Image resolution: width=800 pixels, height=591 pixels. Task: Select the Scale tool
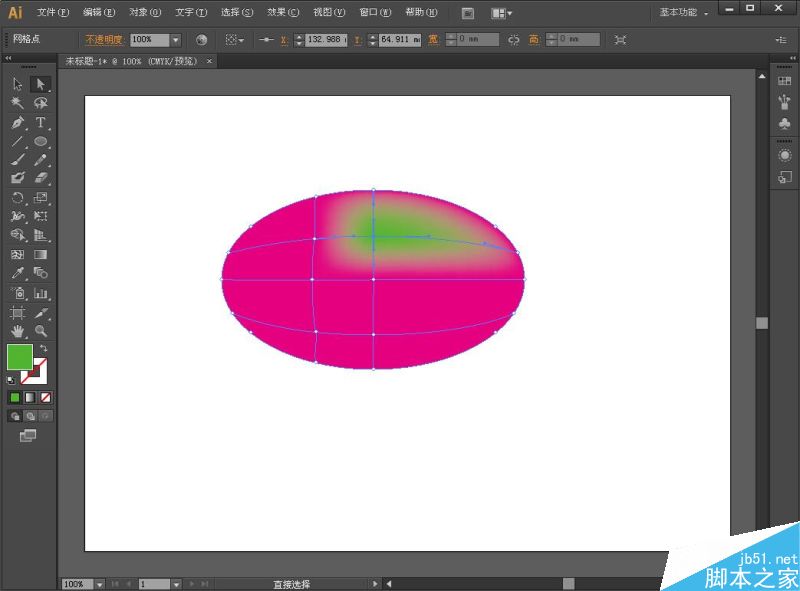(40, 198)
